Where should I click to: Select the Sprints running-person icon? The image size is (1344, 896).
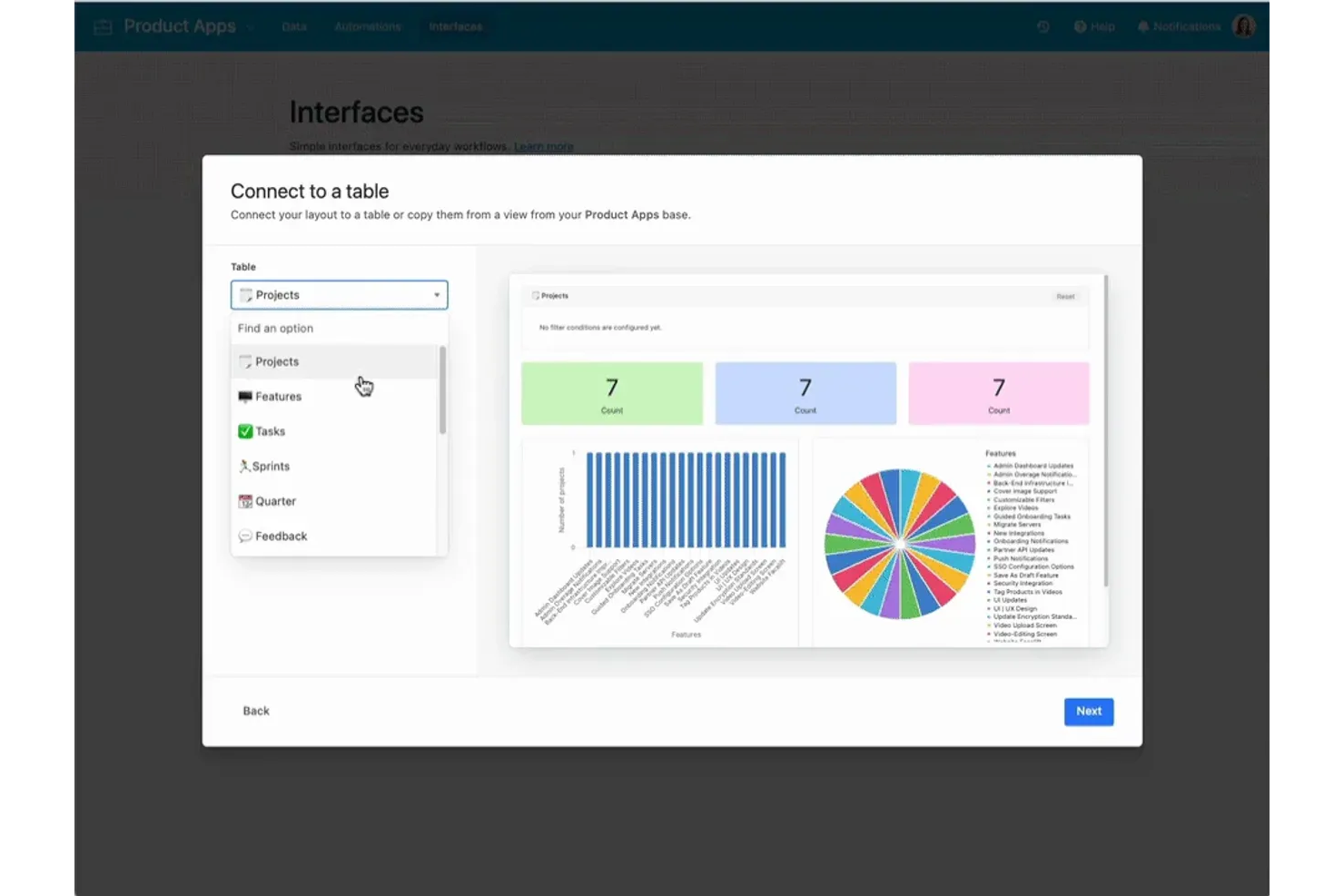pyautogui.click(x=243, y=466)
